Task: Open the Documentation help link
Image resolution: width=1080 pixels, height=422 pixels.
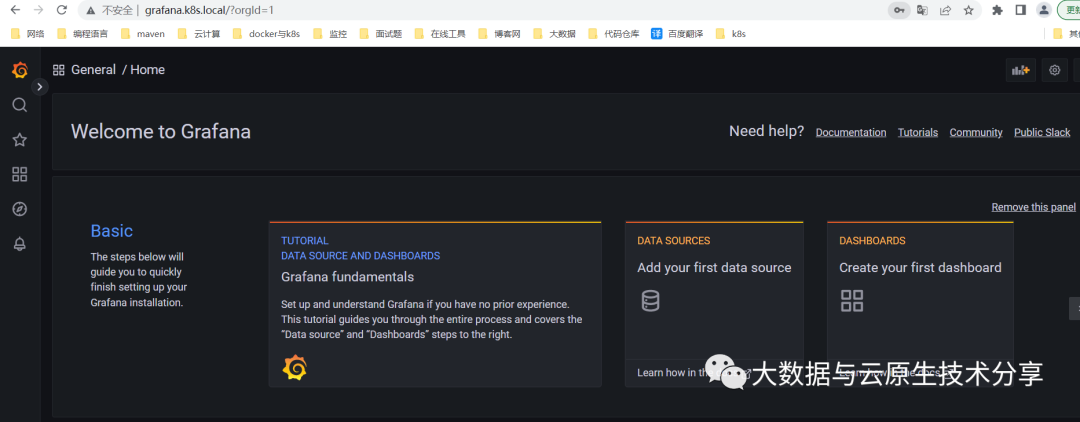Action: tap(851, 132)
